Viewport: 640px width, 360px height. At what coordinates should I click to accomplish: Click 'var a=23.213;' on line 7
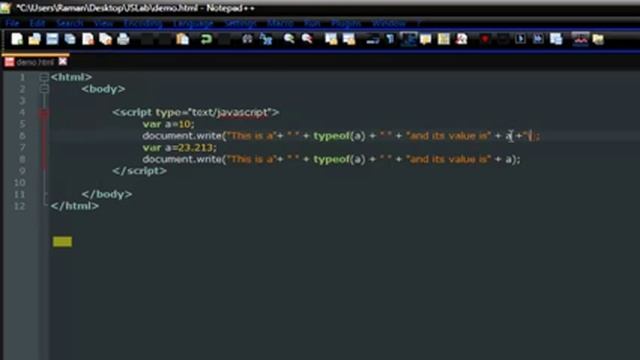(180, 147)
